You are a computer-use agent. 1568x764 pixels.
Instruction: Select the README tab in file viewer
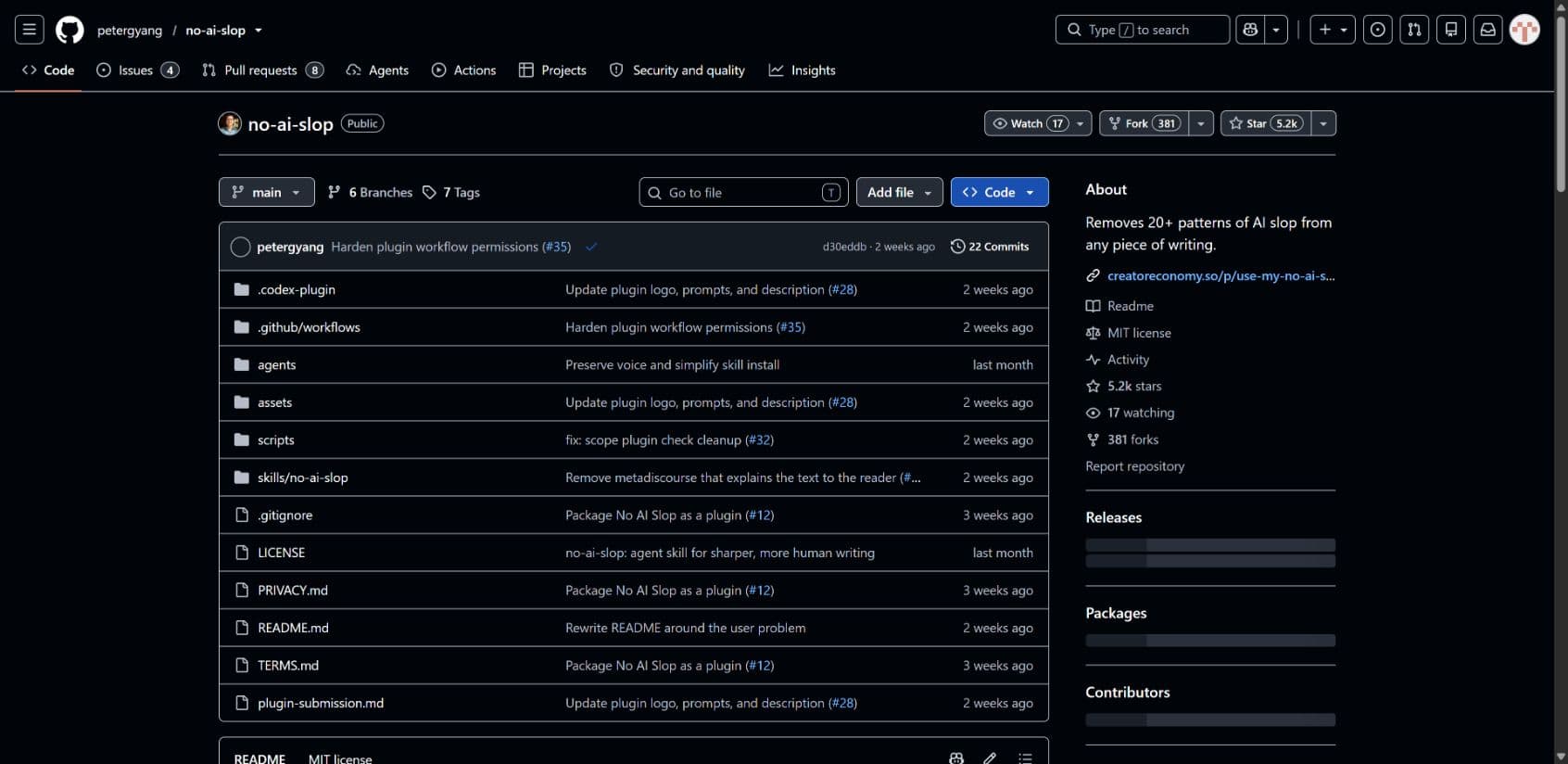click(x=259, y=758)
